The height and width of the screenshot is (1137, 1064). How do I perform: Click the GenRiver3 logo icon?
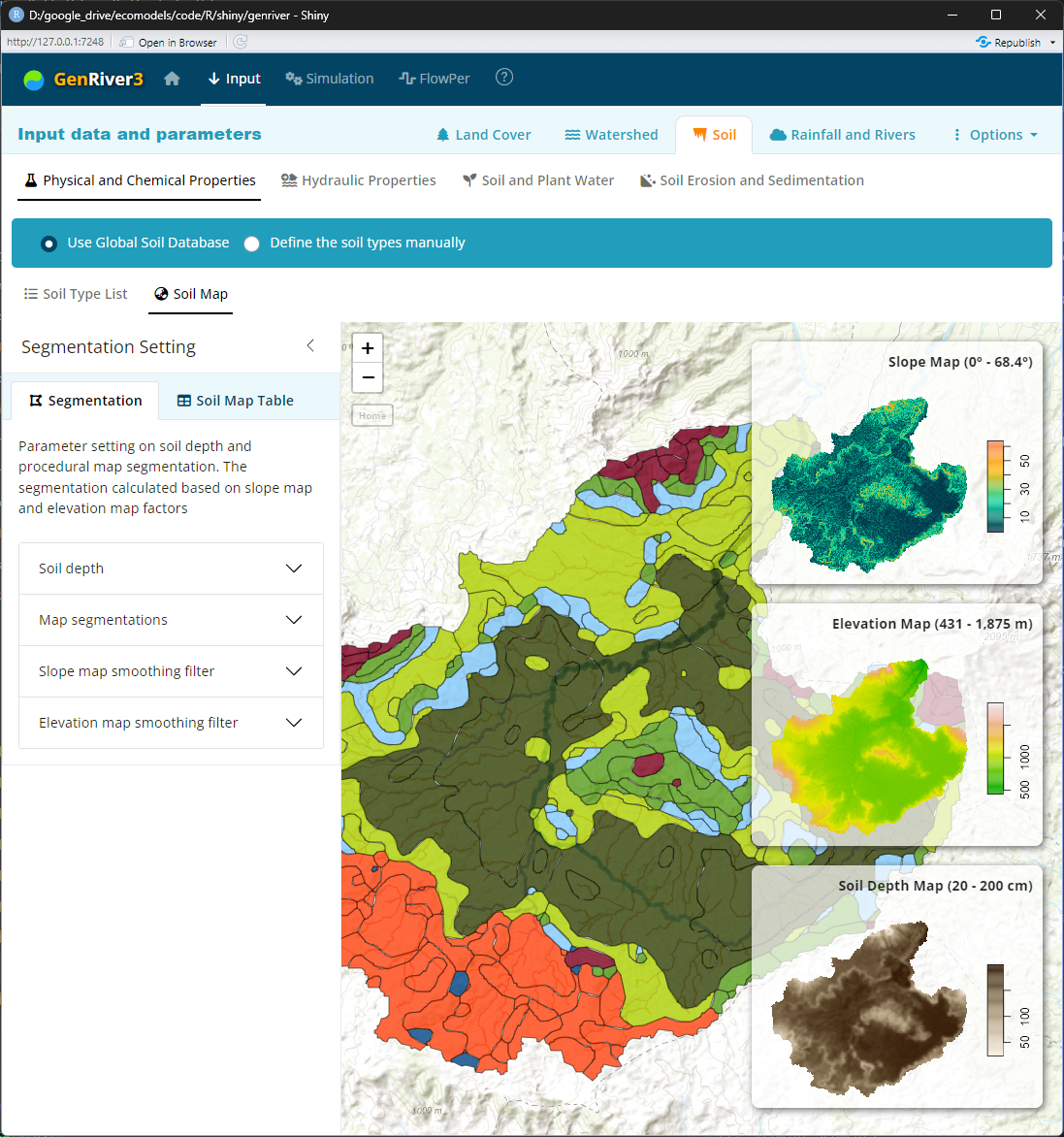33,79
